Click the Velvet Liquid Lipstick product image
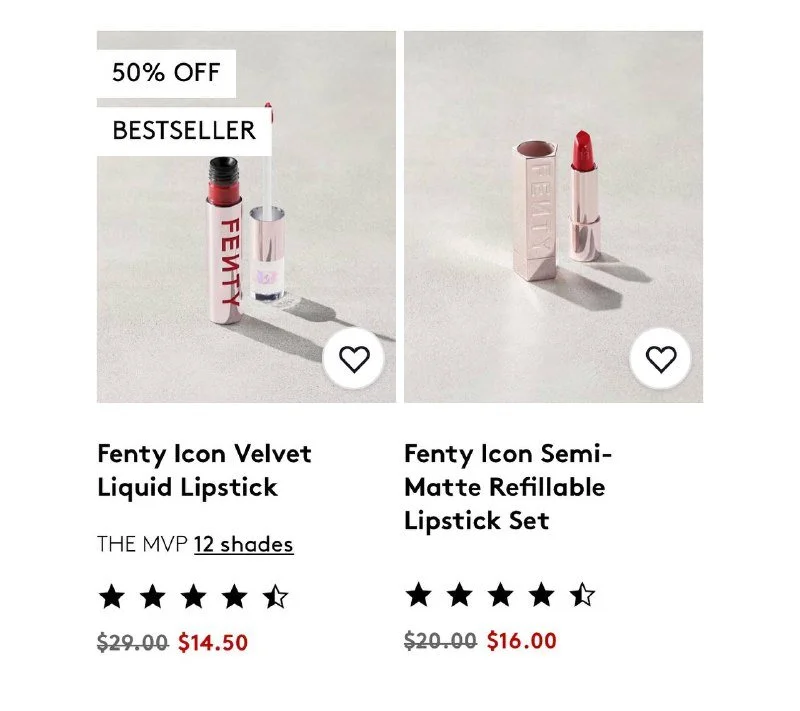800x711 pixels. coord(246,217)
